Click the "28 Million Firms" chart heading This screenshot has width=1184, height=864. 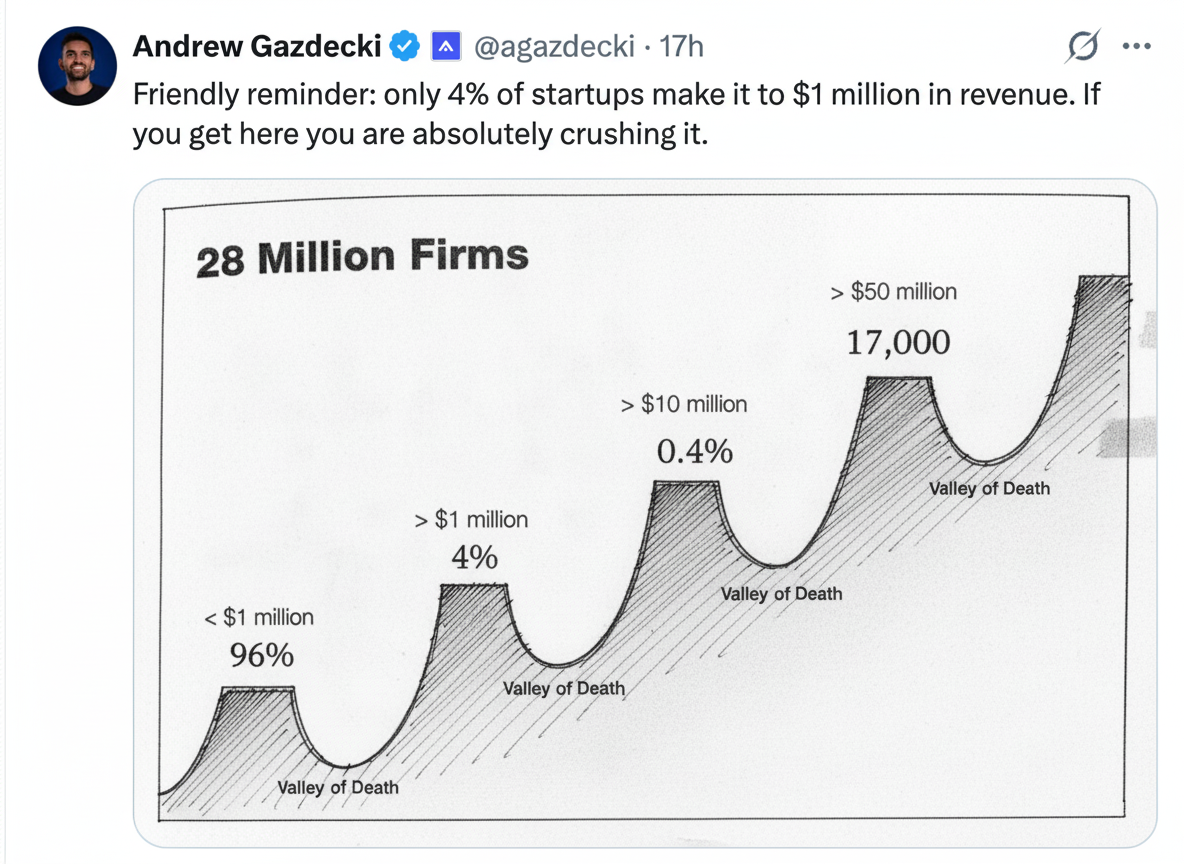[362, 257]
